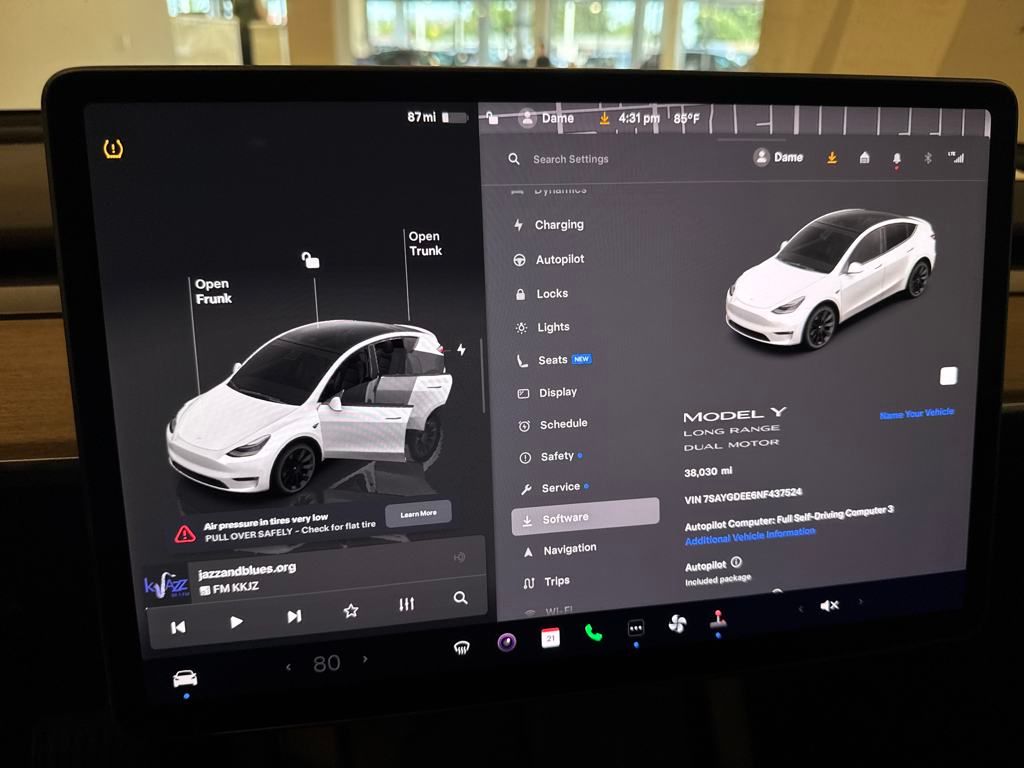The width and height of the screenshot is (1024, 768).
Task: Tap the car controls icon in bottom bar
Action: pos(185,679)
